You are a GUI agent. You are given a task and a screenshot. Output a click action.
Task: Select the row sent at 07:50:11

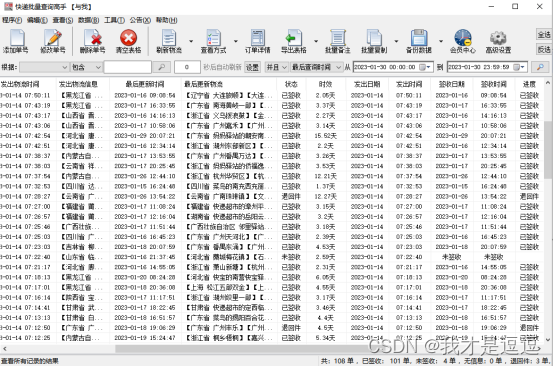271,95
